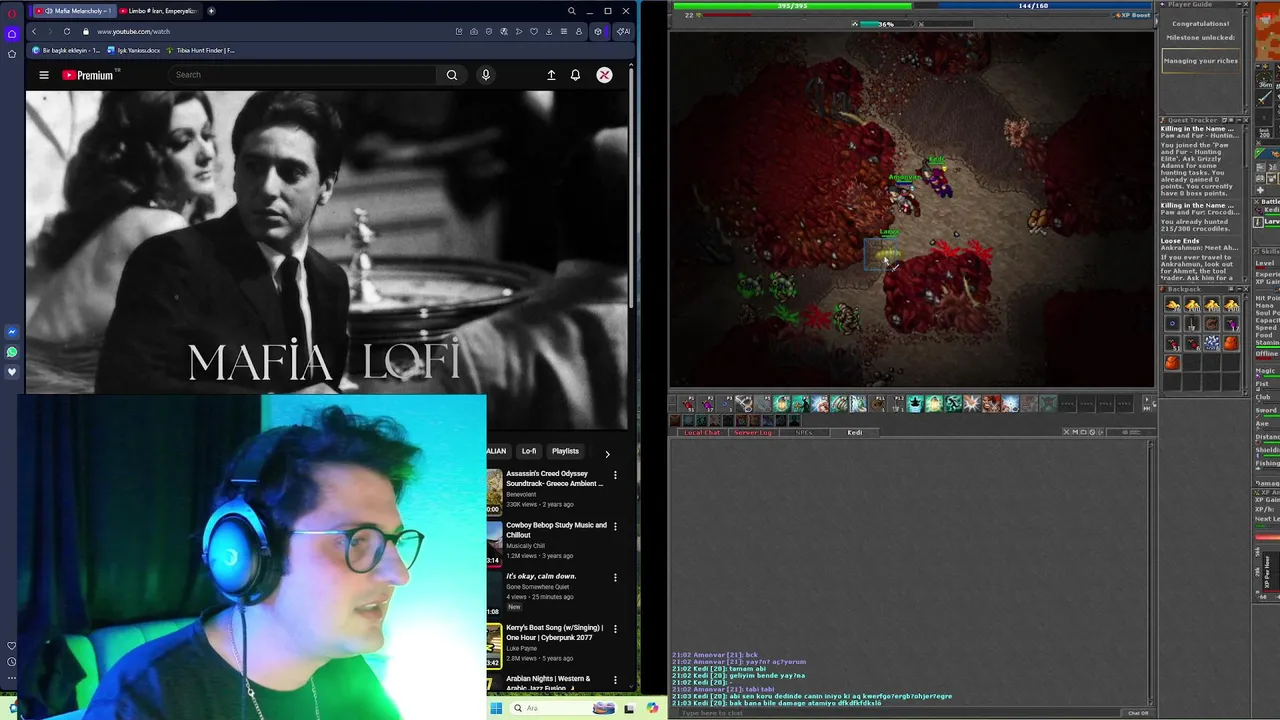Open Messenger in Opera sidebar

pyautogui.click(x=12, y=332)
